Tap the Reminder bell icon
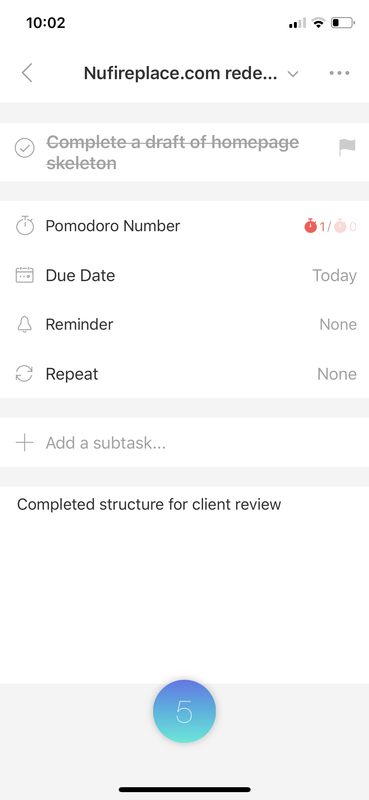The image size is (369, 800). (x=24, y=324)
